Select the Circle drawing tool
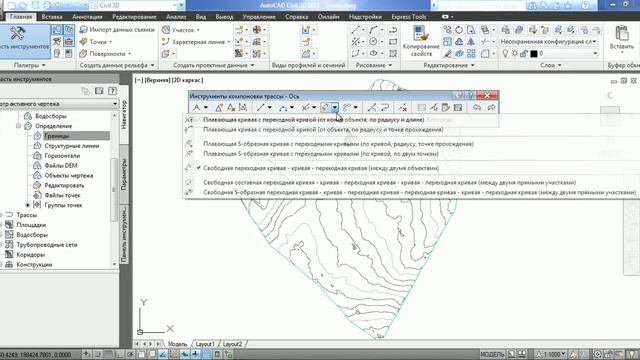This screenshot has width=640, height=360. click(373, 42)
